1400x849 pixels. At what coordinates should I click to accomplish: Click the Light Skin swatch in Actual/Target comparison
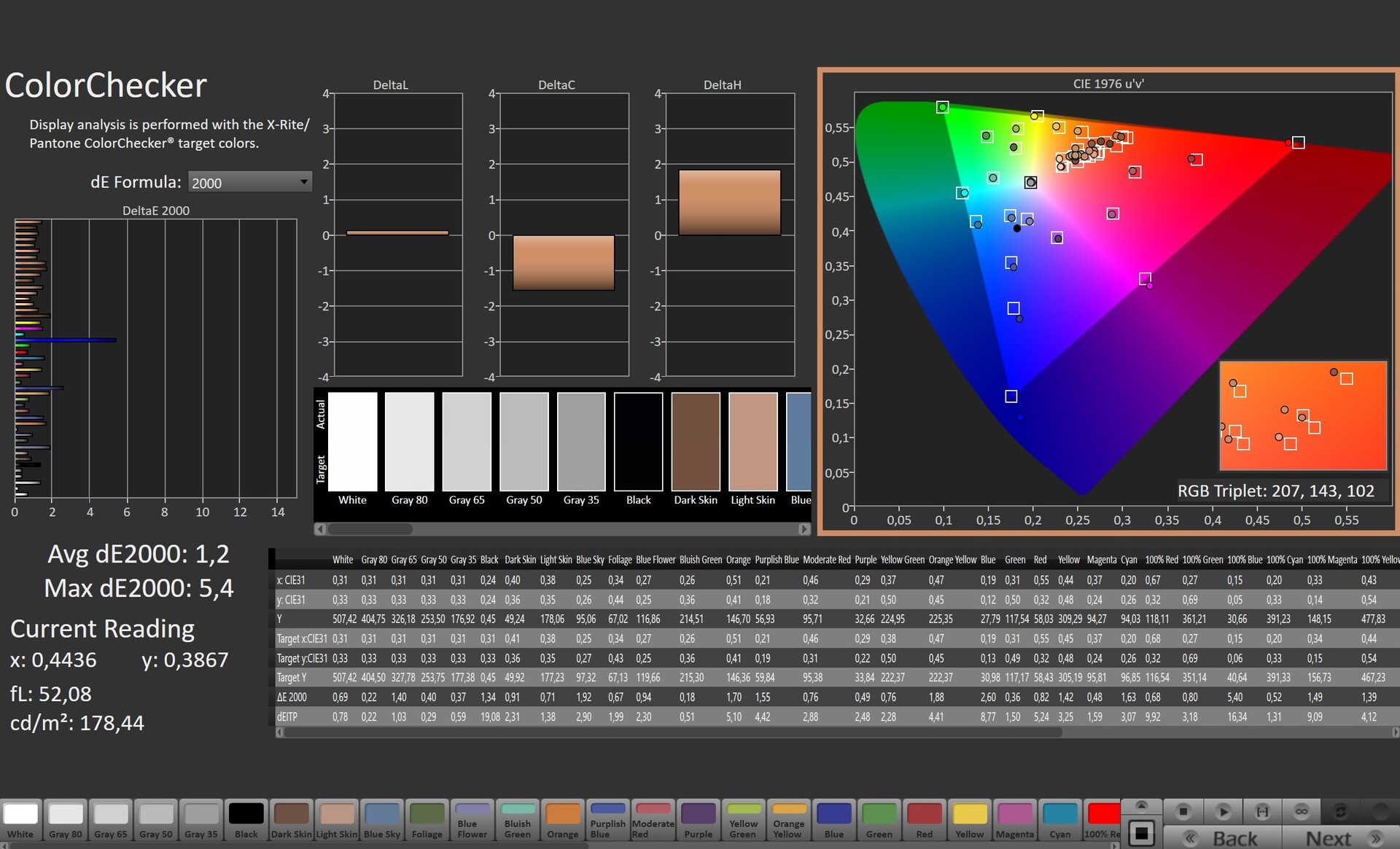click(x=752, y=442)
